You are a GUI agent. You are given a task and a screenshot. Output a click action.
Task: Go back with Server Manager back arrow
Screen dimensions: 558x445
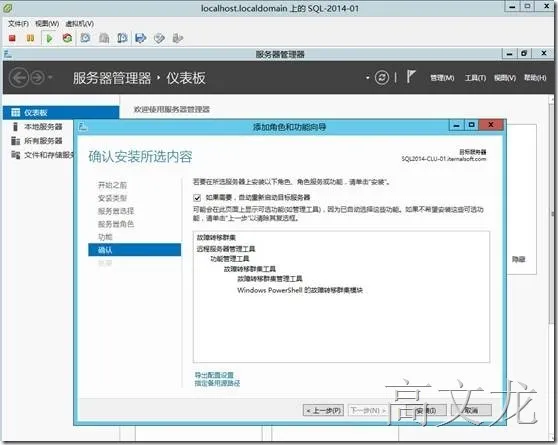pos(19,77)
